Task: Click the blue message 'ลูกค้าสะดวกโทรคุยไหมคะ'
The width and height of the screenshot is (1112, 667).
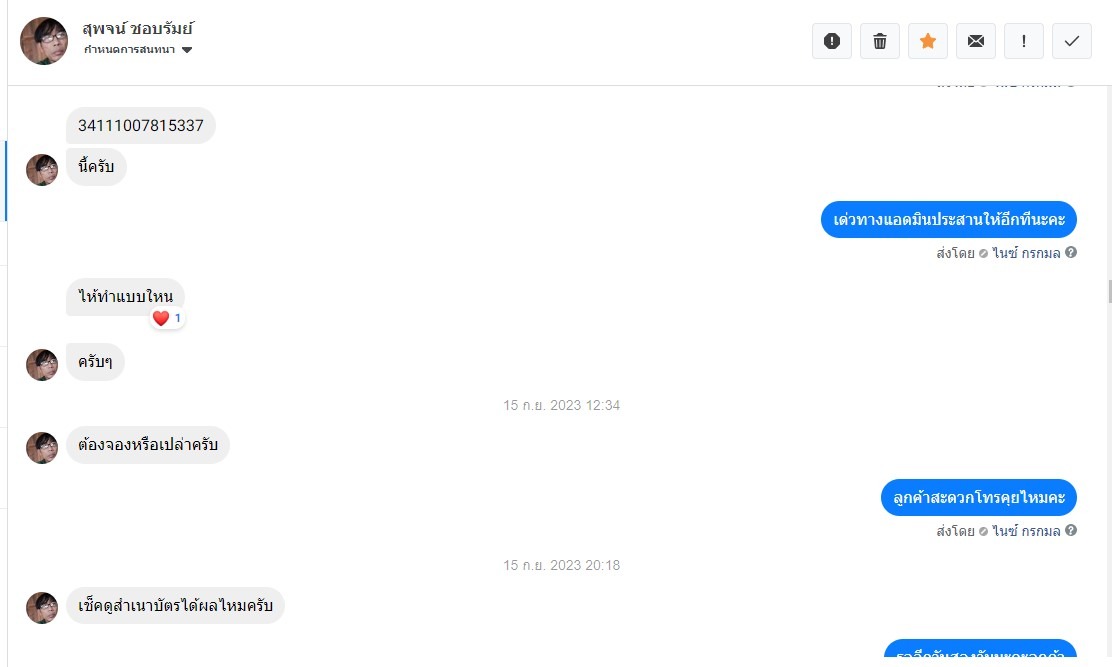Action: 979,498
